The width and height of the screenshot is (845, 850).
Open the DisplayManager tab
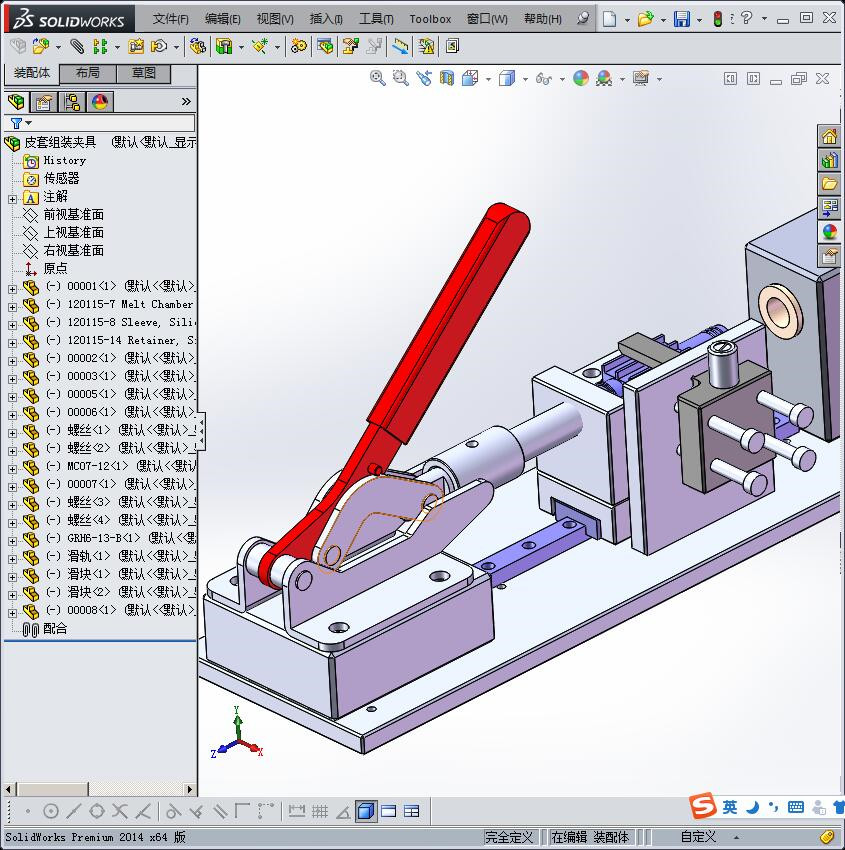pyautogui.click(x=100, y=102)
